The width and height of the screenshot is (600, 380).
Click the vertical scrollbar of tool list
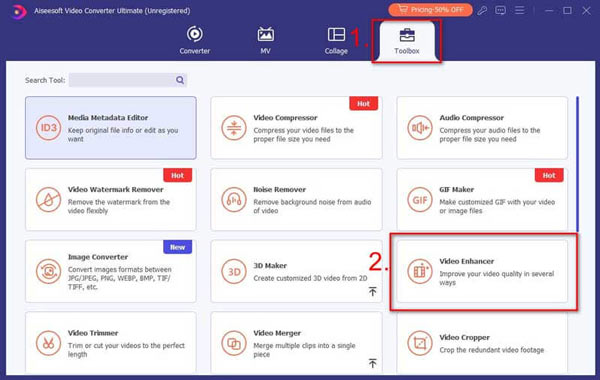(577, 164)
